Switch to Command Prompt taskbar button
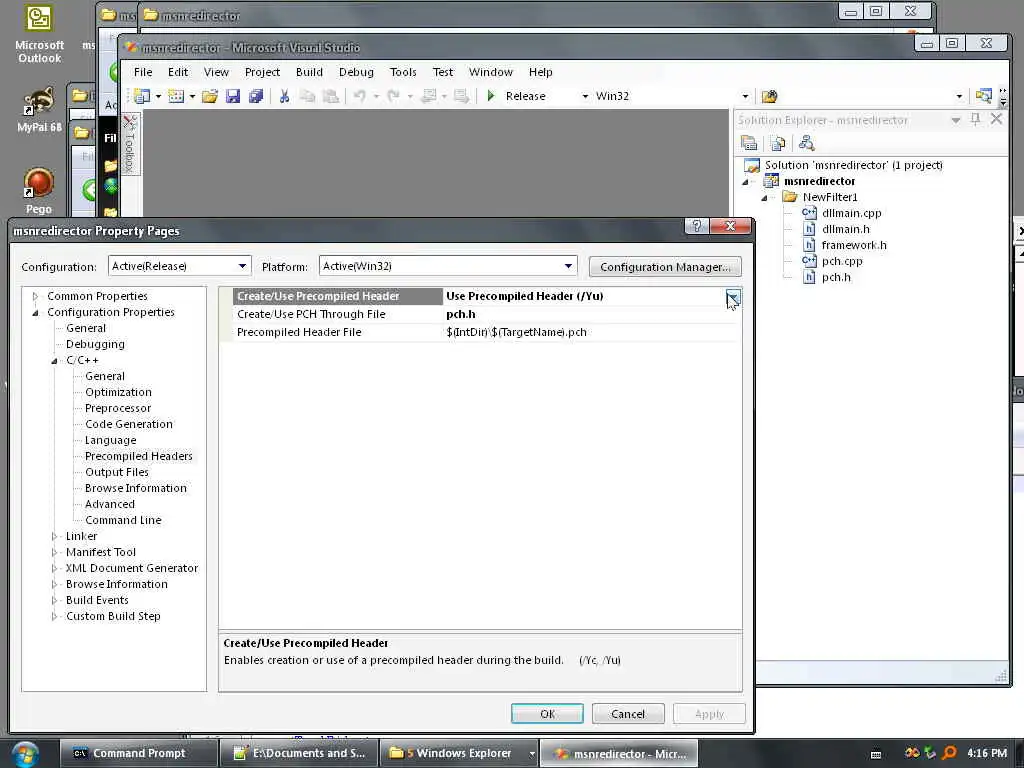 138,753
